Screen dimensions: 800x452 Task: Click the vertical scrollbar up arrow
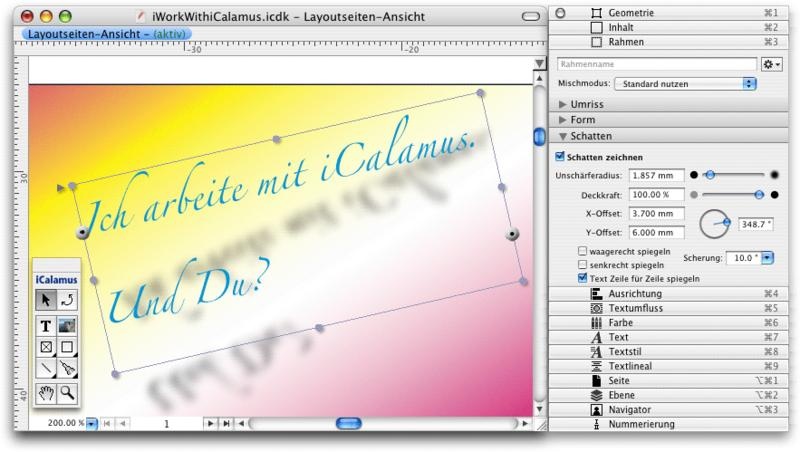coord(539,79)
